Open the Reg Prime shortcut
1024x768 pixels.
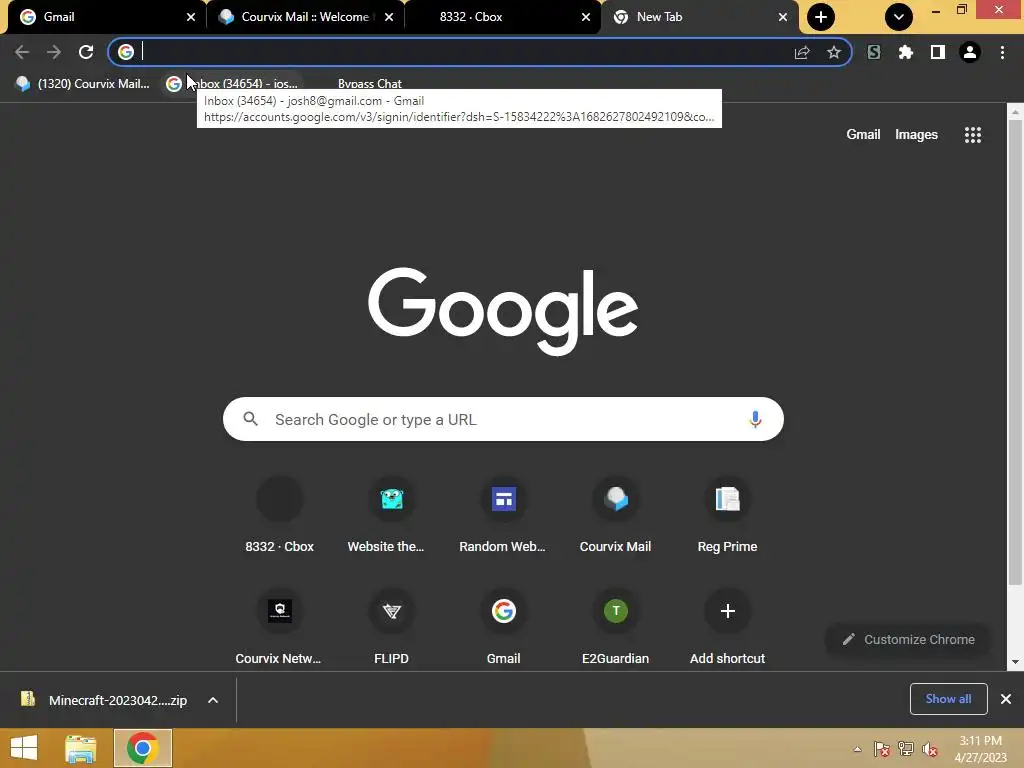pyautogui.click(x=728, y=516)
